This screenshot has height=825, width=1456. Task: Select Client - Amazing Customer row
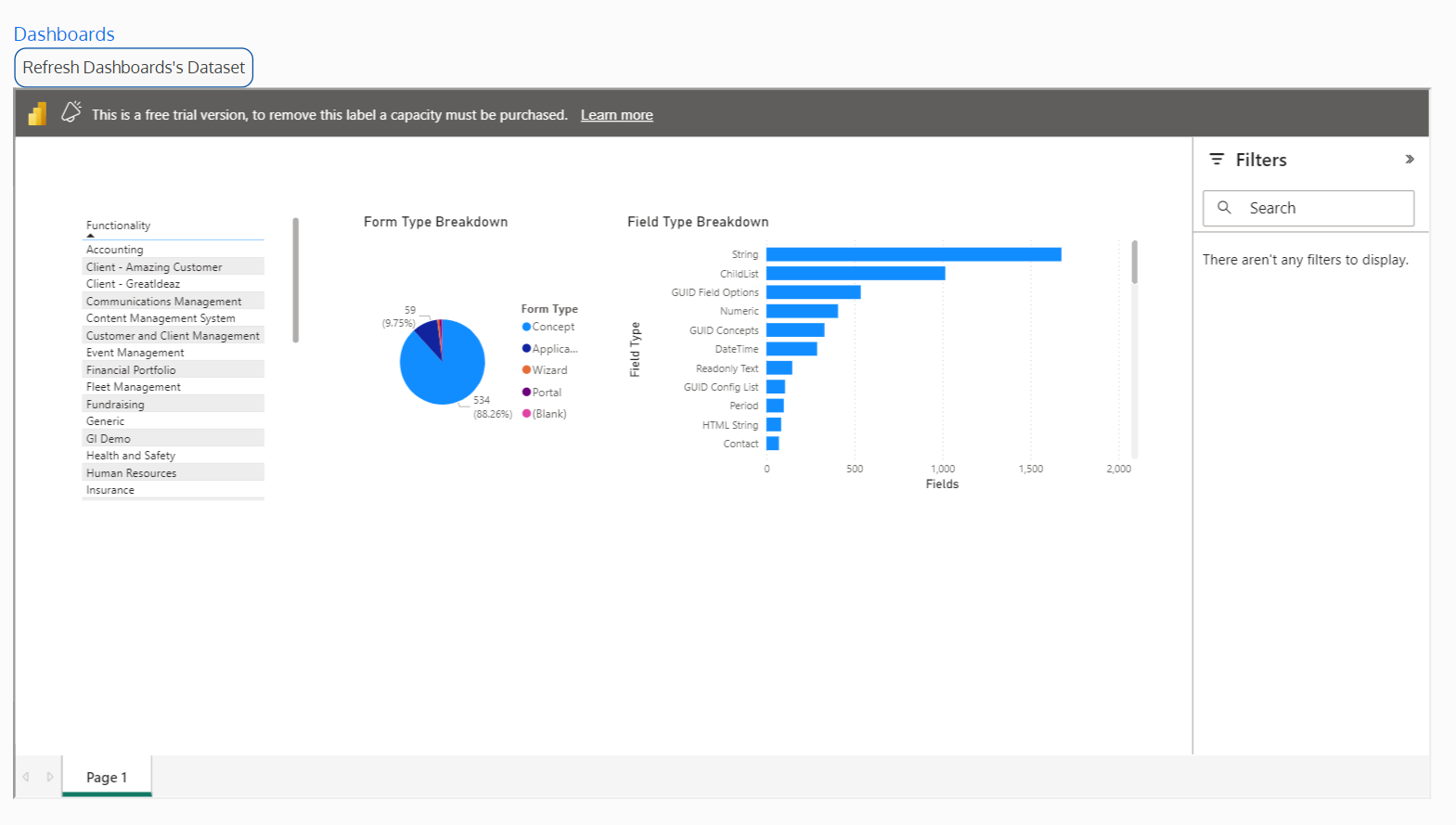(x=174, y=267)
